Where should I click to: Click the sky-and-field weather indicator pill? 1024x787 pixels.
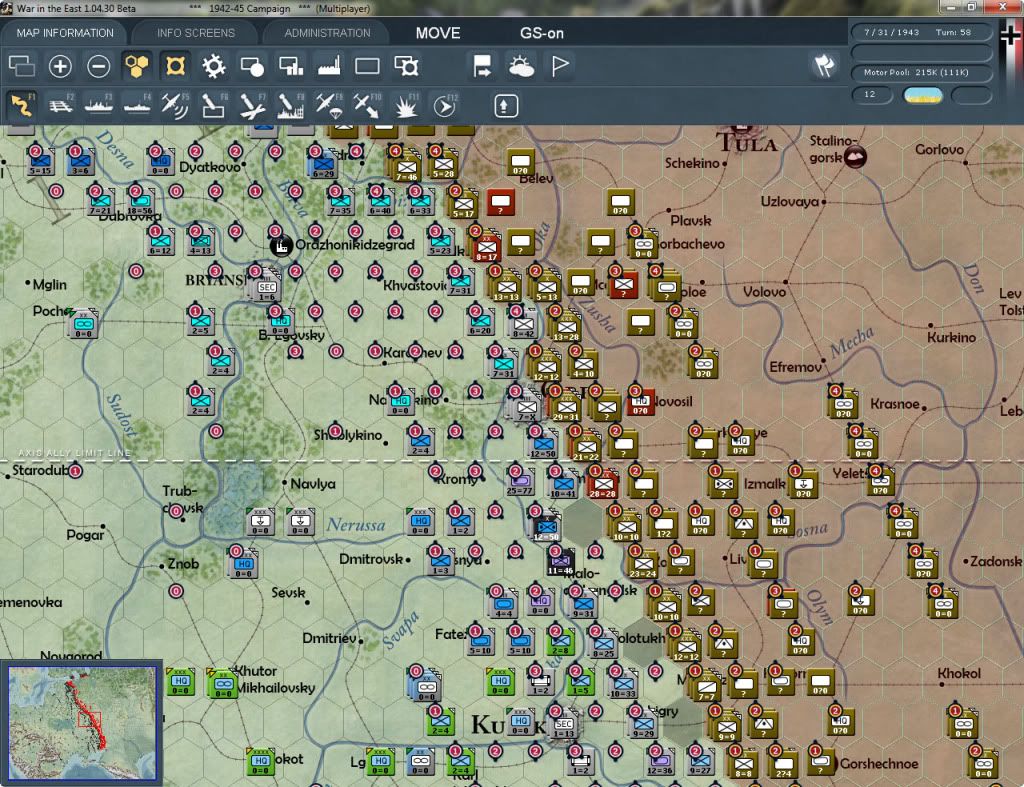pyautogui.click(x=922, y=95)
